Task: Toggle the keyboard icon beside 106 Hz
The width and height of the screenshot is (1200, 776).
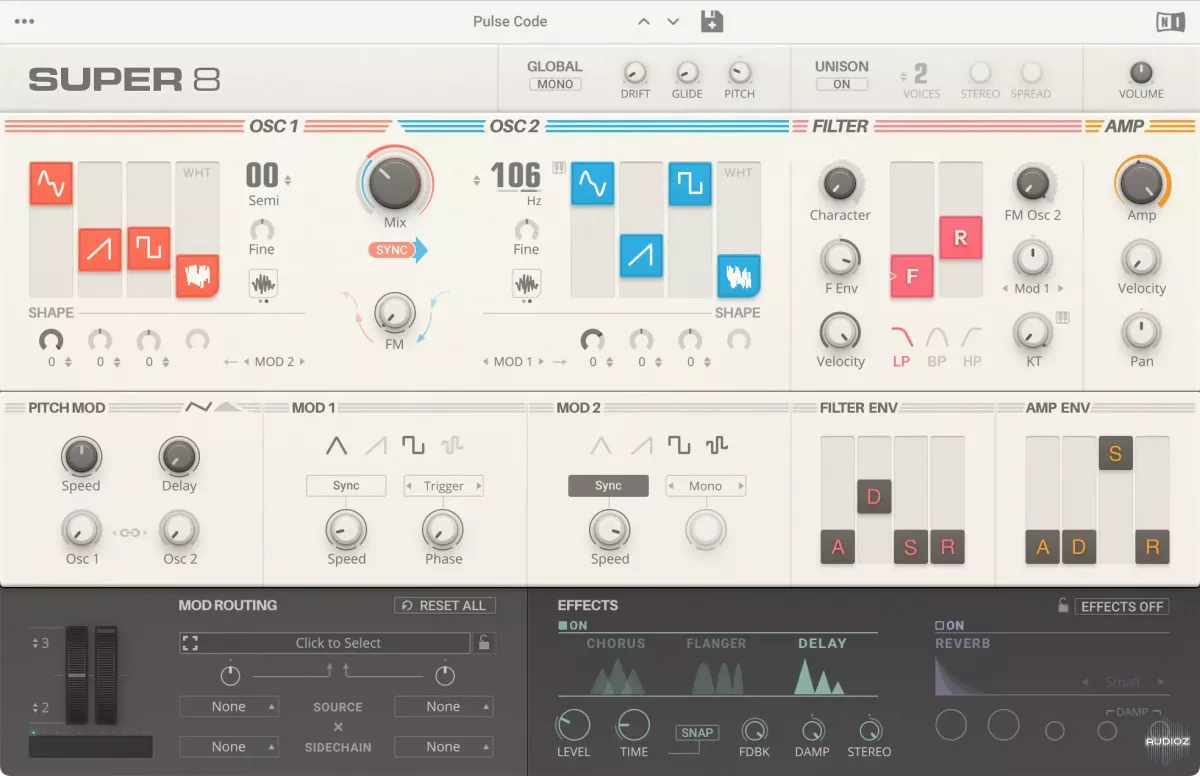Action: point(558,168)
